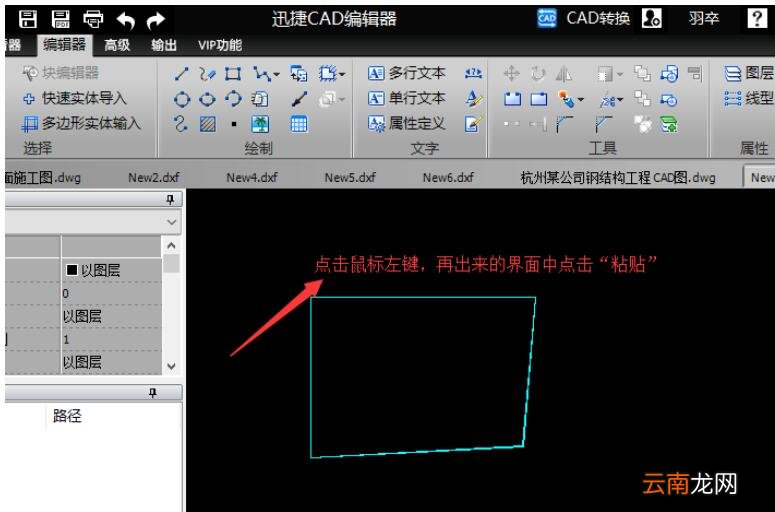
Task: Open the text style icon
Action: [x=473, y=98]
